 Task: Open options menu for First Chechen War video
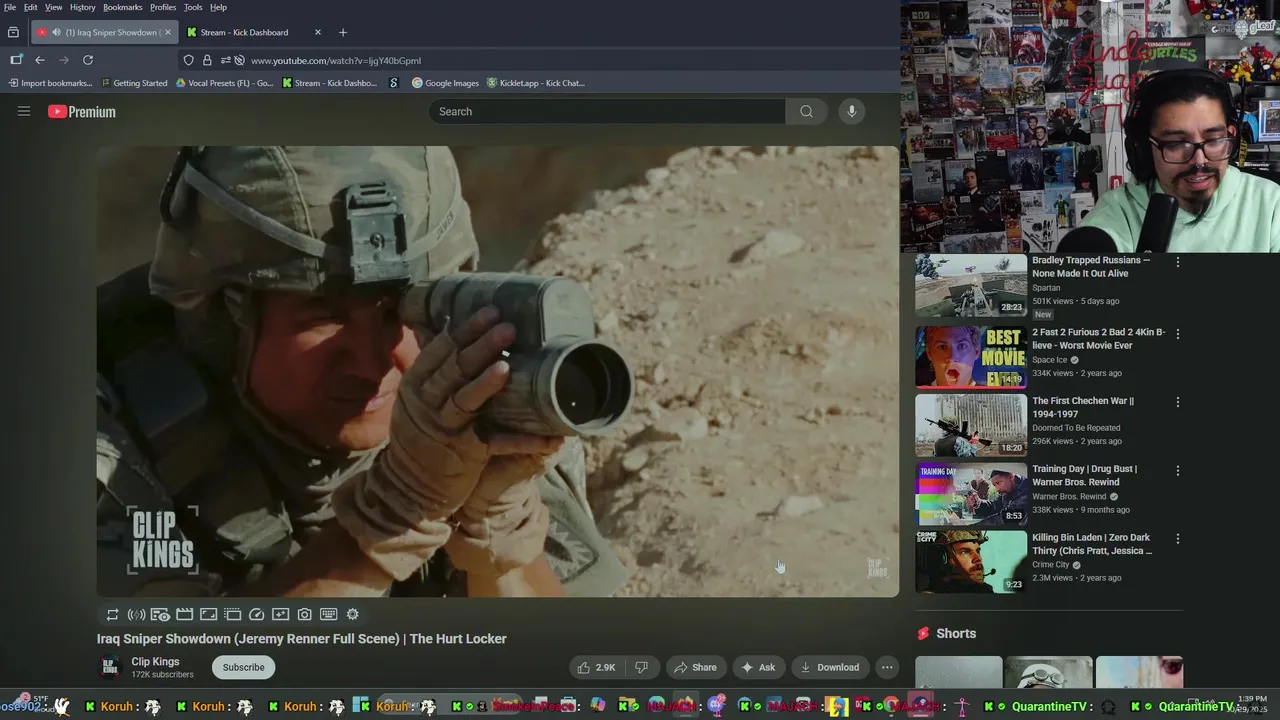(1177, 402)
